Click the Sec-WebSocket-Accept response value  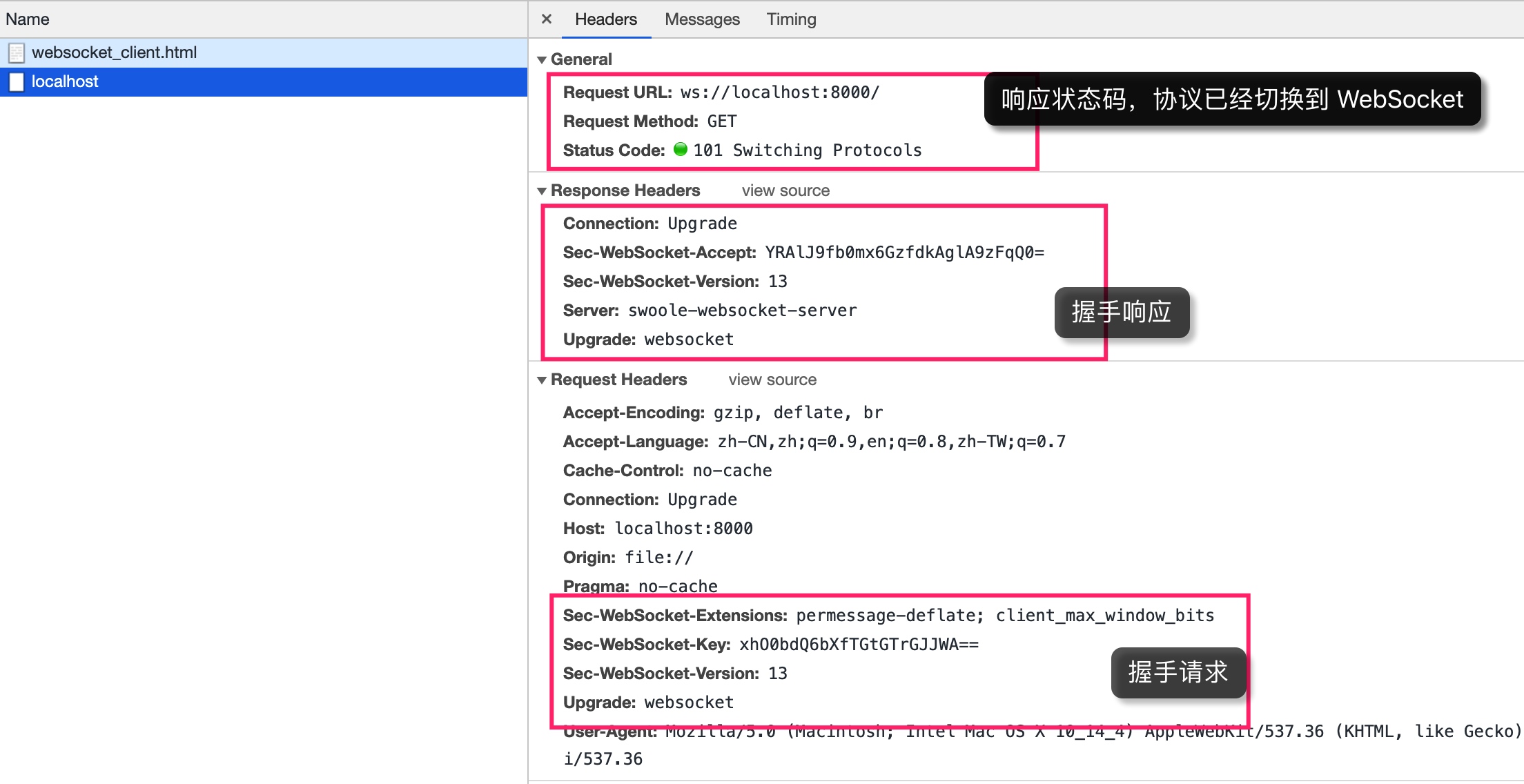coord(905,253)
